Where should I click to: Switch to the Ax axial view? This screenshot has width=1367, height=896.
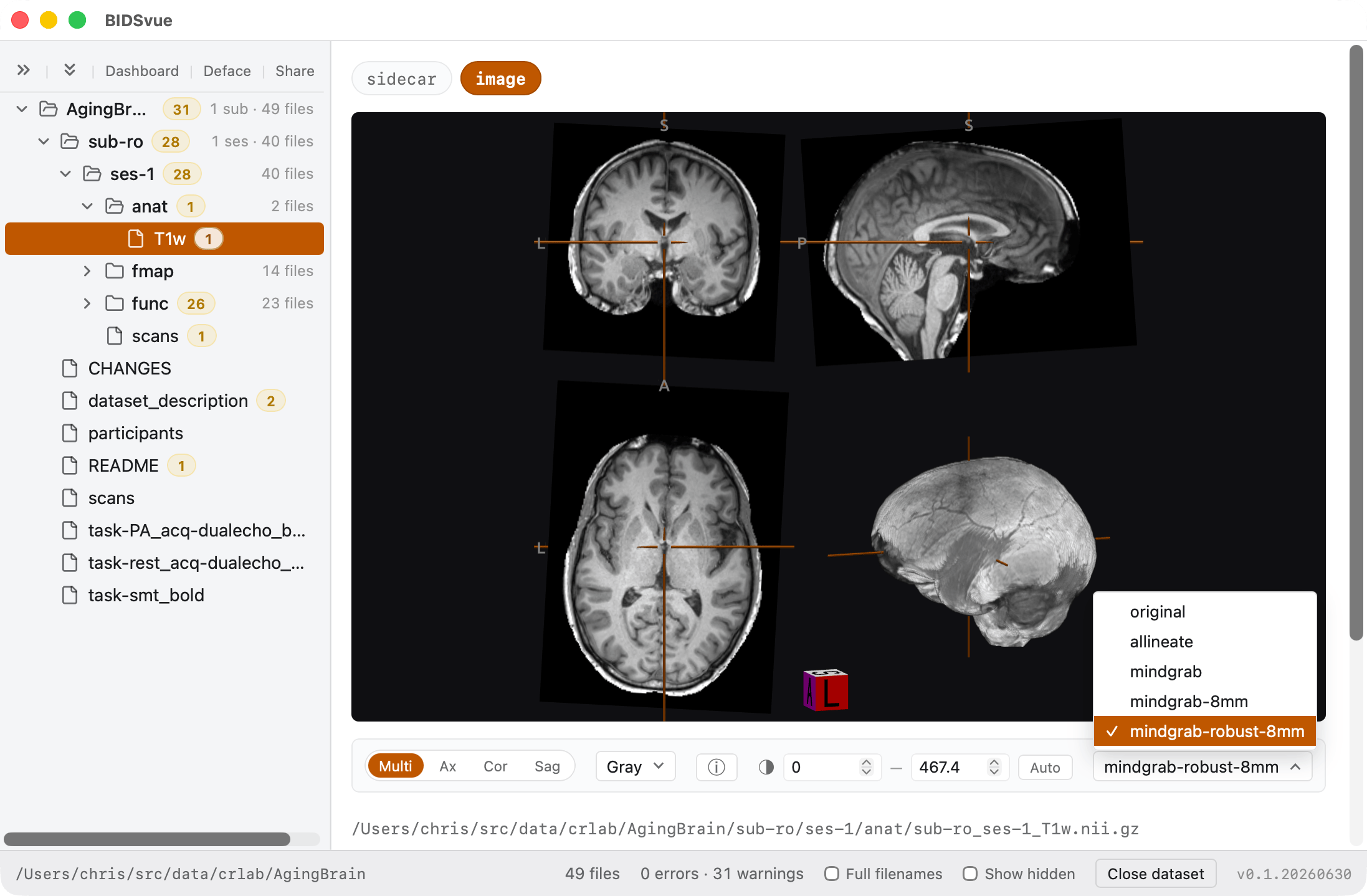point(448,766)
